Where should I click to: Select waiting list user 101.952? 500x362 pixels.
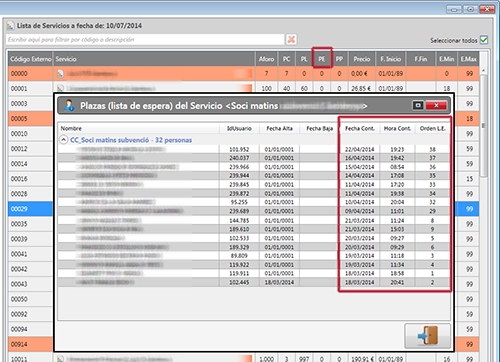tap(254, 149)
